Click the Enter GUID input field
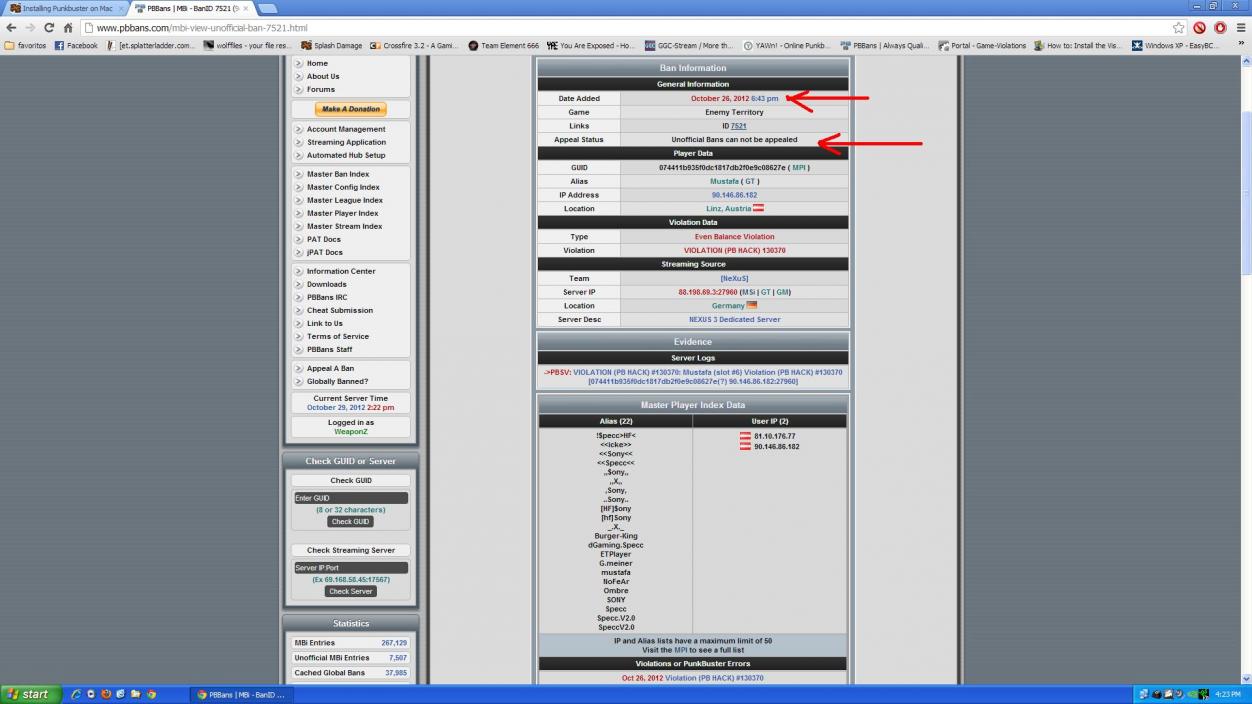 (x=350, y=498)
